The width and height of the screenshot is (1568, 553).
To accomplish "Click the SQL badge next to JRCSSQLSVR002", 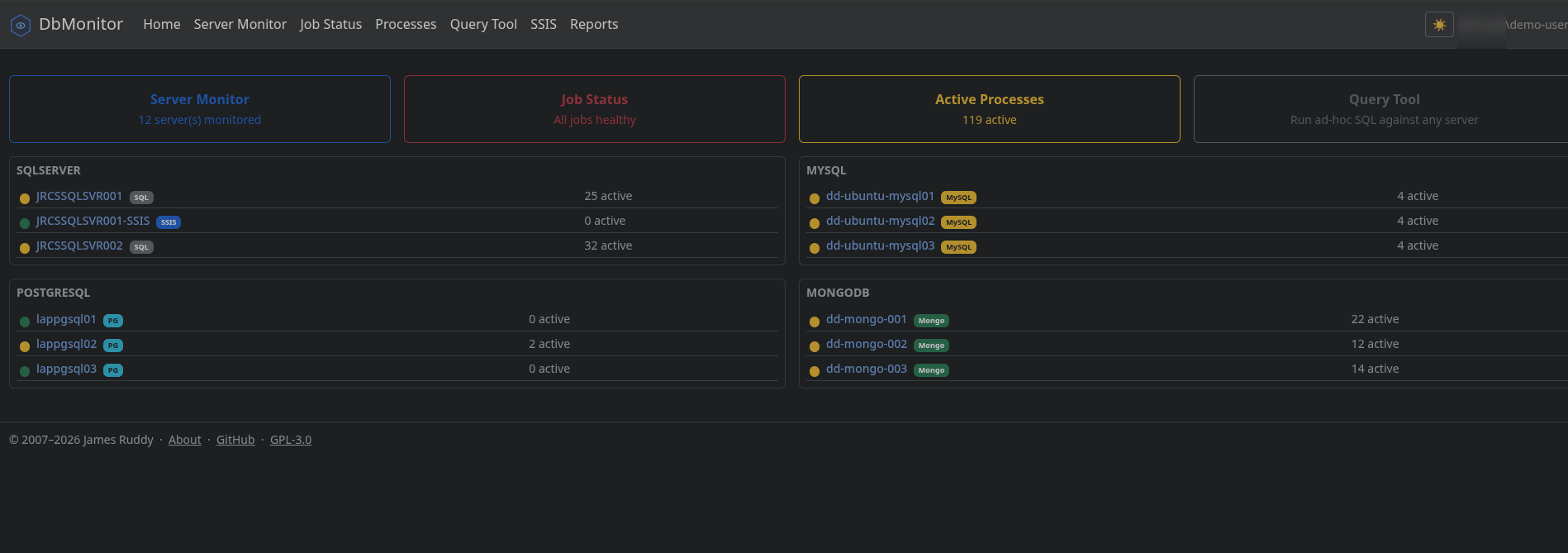I will 141,247.
